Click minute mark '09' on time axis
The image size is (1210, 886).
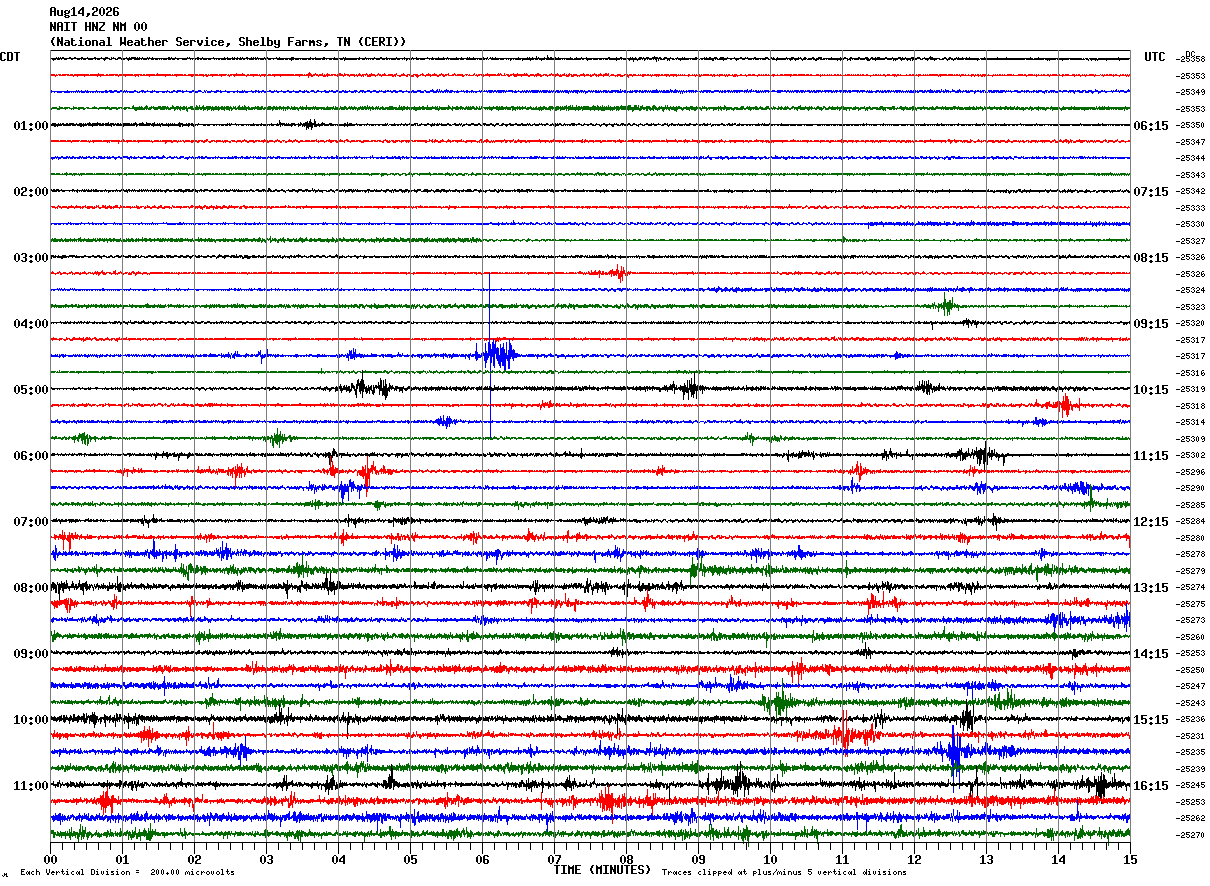pyautogui.click(x=699, y=859)
